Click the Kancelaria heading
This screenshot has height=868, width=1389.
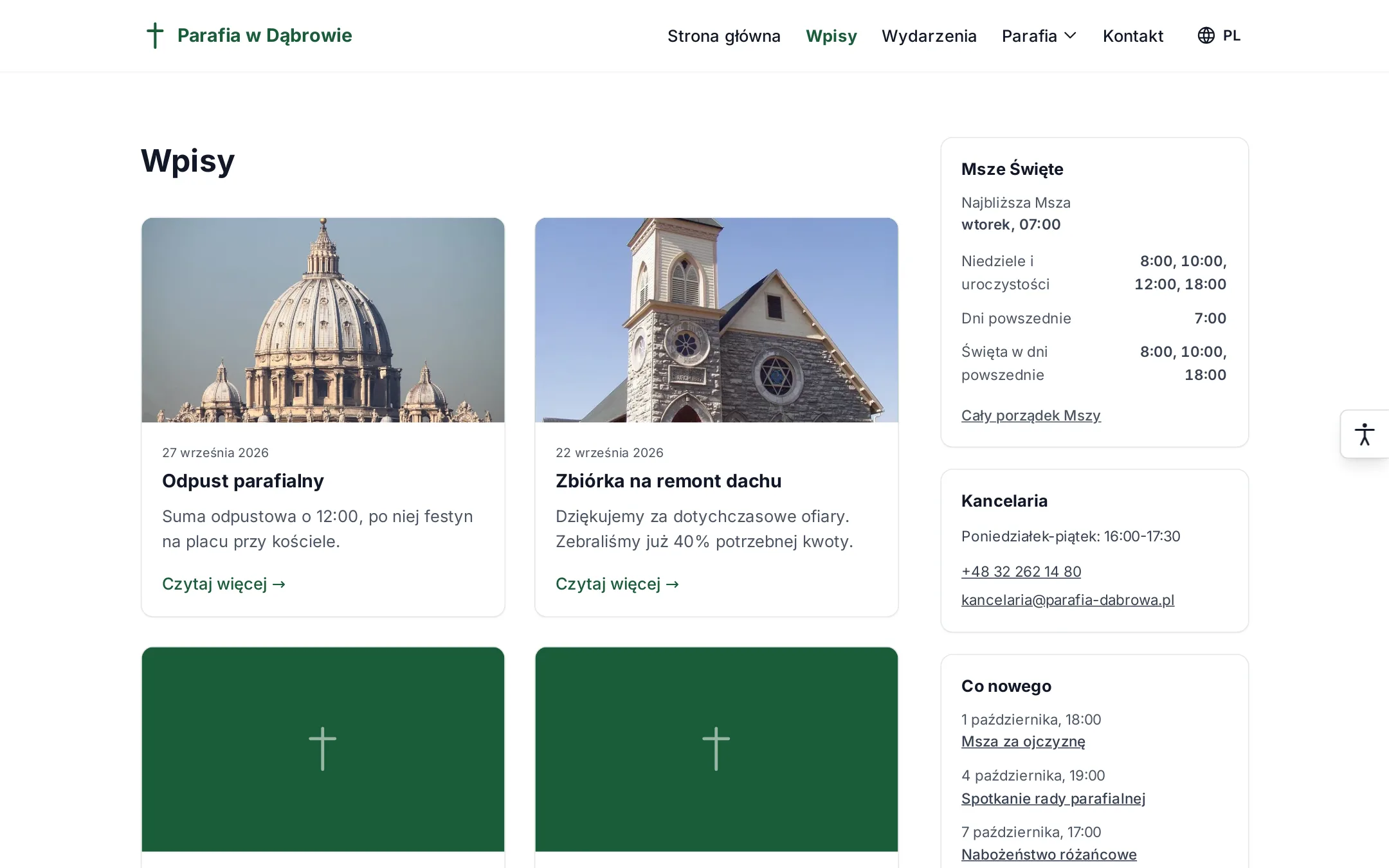(1004, 501)
